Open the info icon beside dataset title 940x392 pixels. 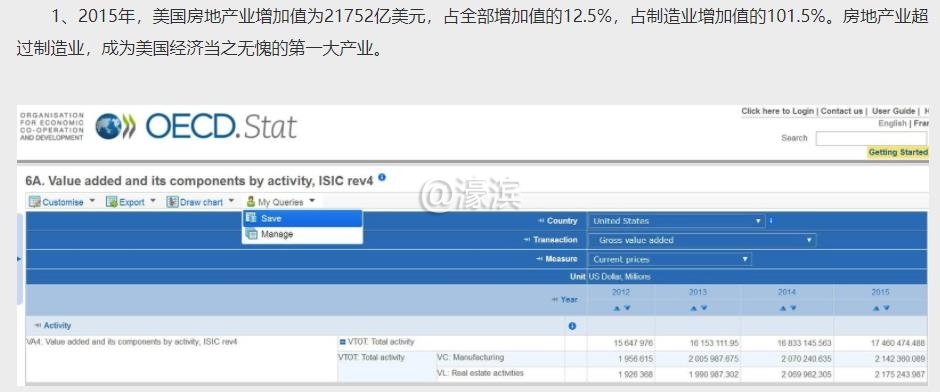[382, 178]
